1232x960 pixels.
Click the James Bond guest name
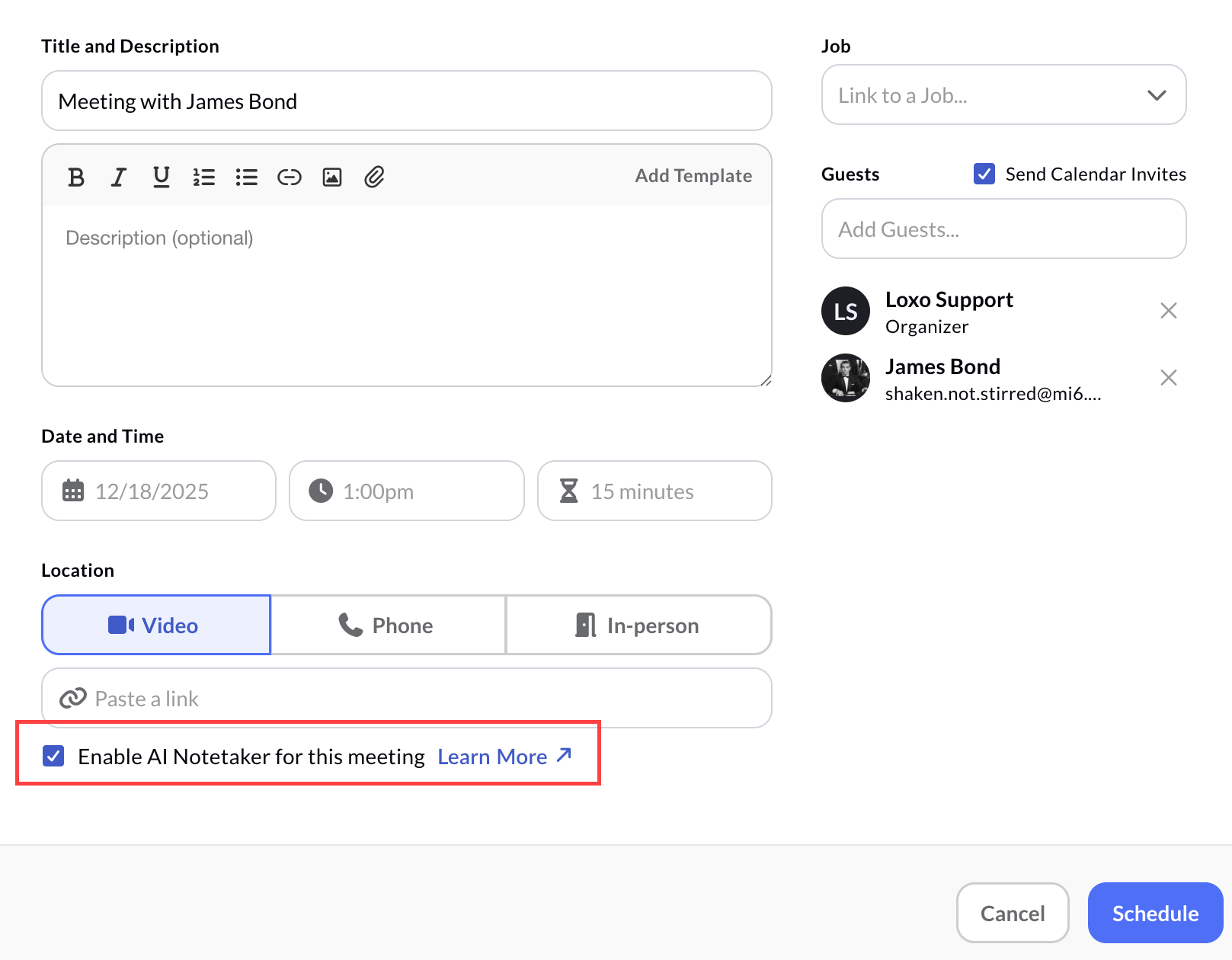point(942,366)
